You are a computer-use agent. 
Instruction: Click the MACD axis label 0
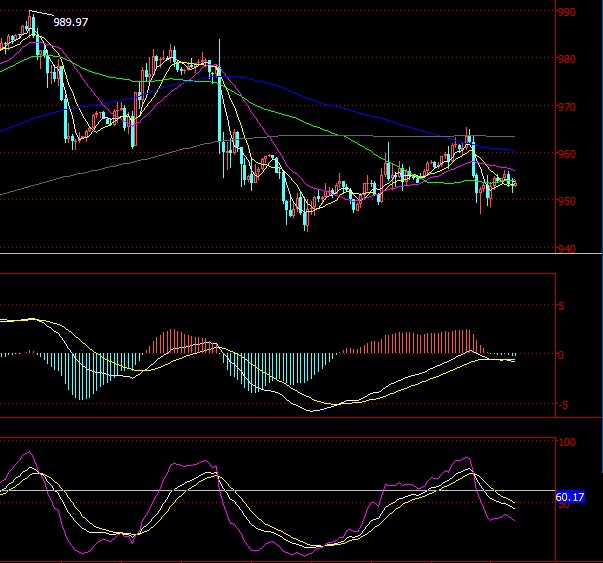coord(561,355)
